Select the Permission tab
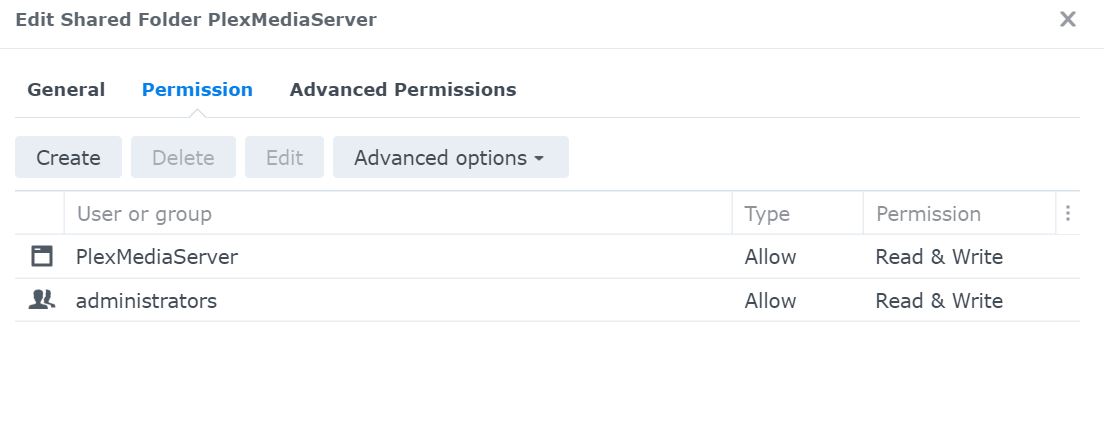 tap(197, 89)
